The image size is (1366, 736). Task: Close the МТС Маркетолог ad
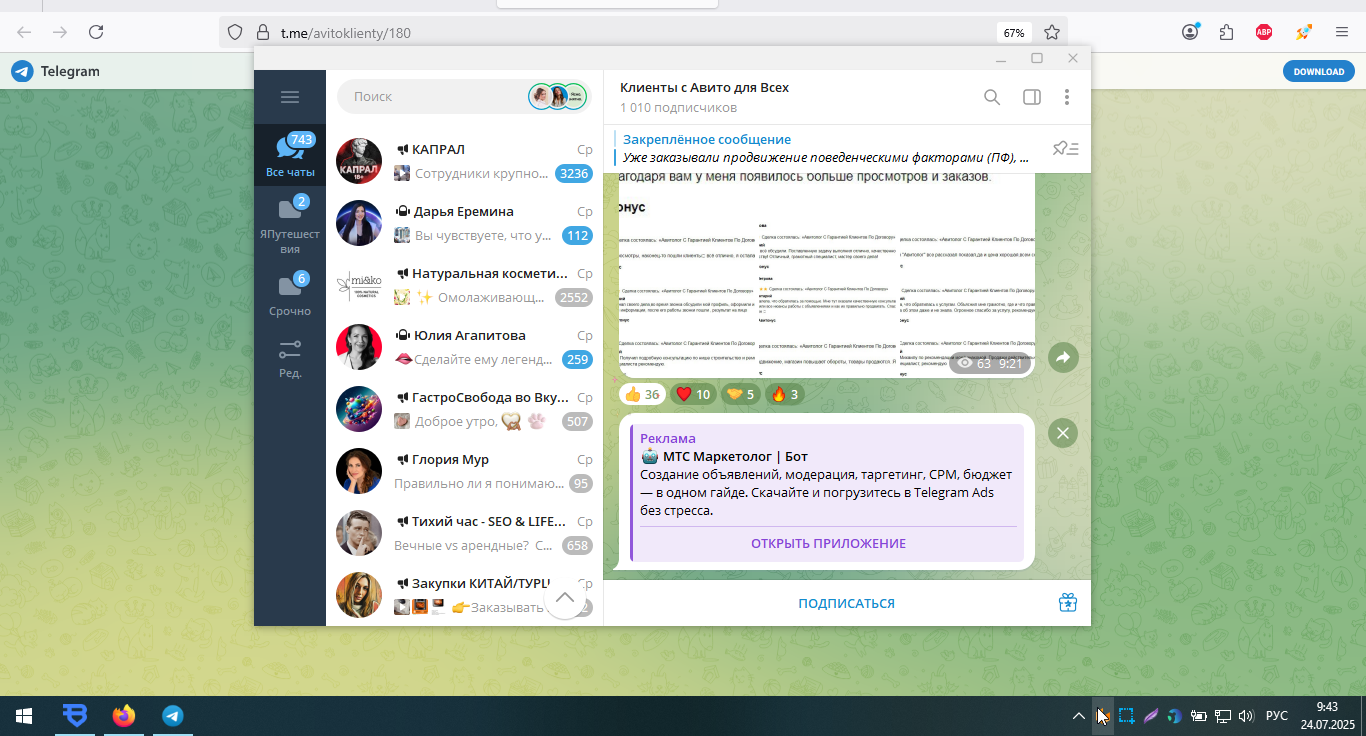tap(1063, 433)
